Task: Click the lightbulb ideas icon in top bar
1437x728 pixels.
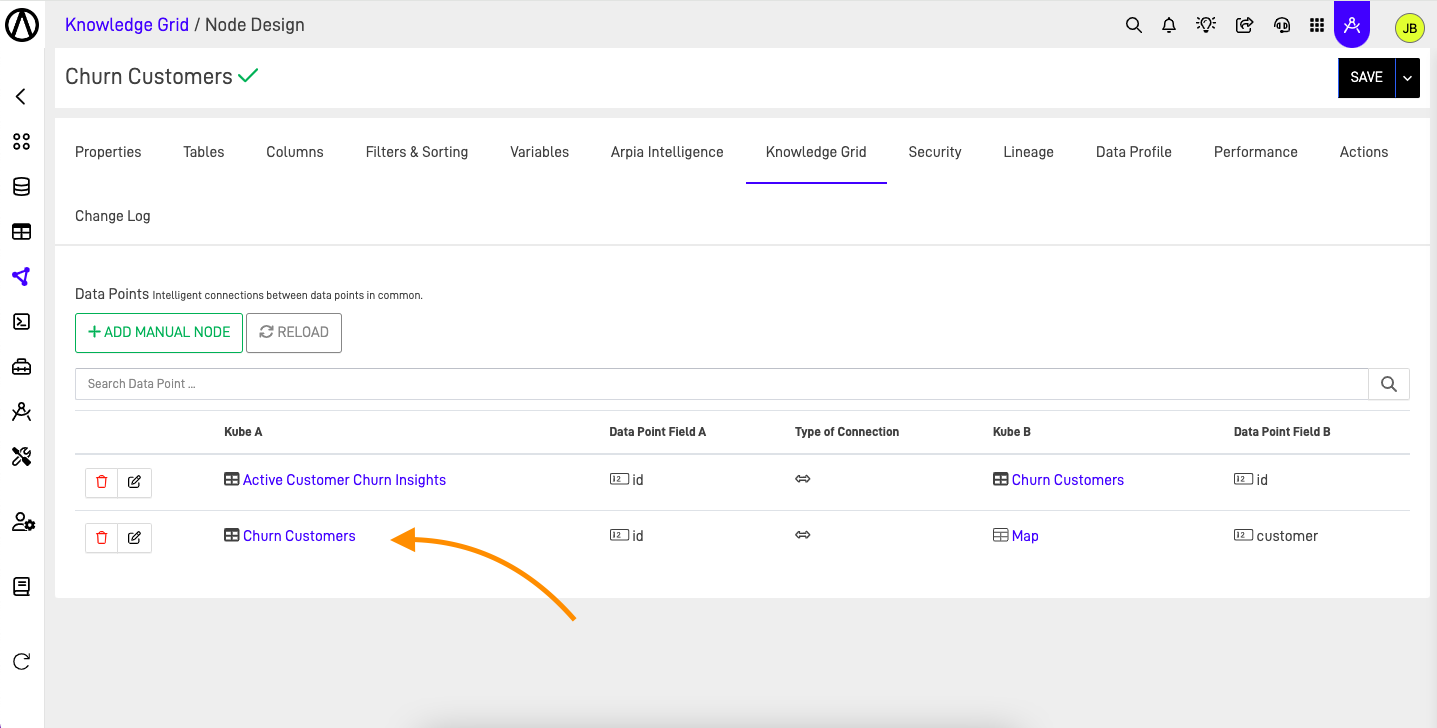Action: [1206, 25]
